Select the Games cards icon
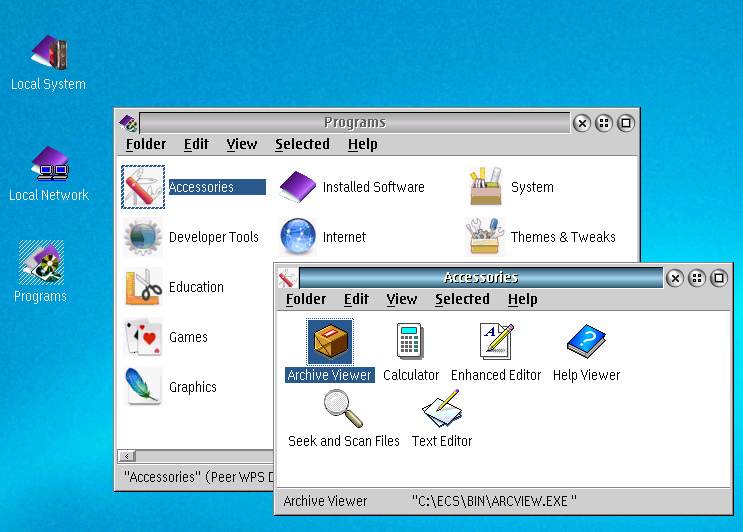This screenshot has height=532, width=743. [143, 337]
